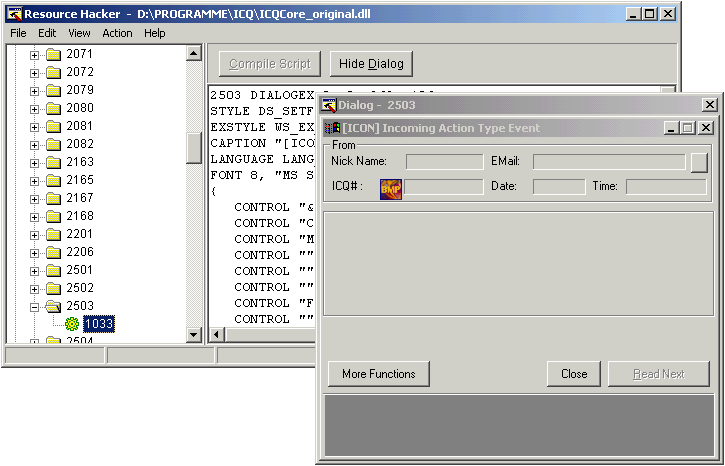
Task: Click the small button next to EMail field
Action: [699, 161]
